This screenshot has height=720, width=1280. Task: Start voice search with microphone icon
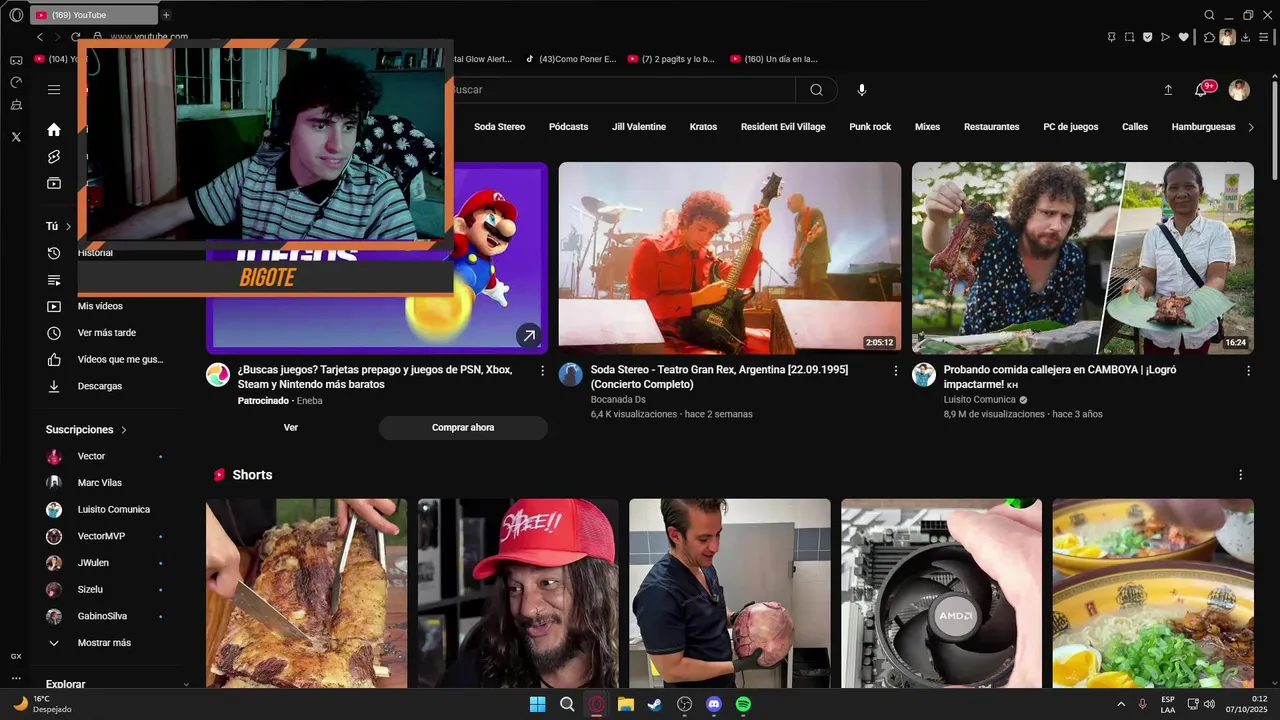coord(862,90)
